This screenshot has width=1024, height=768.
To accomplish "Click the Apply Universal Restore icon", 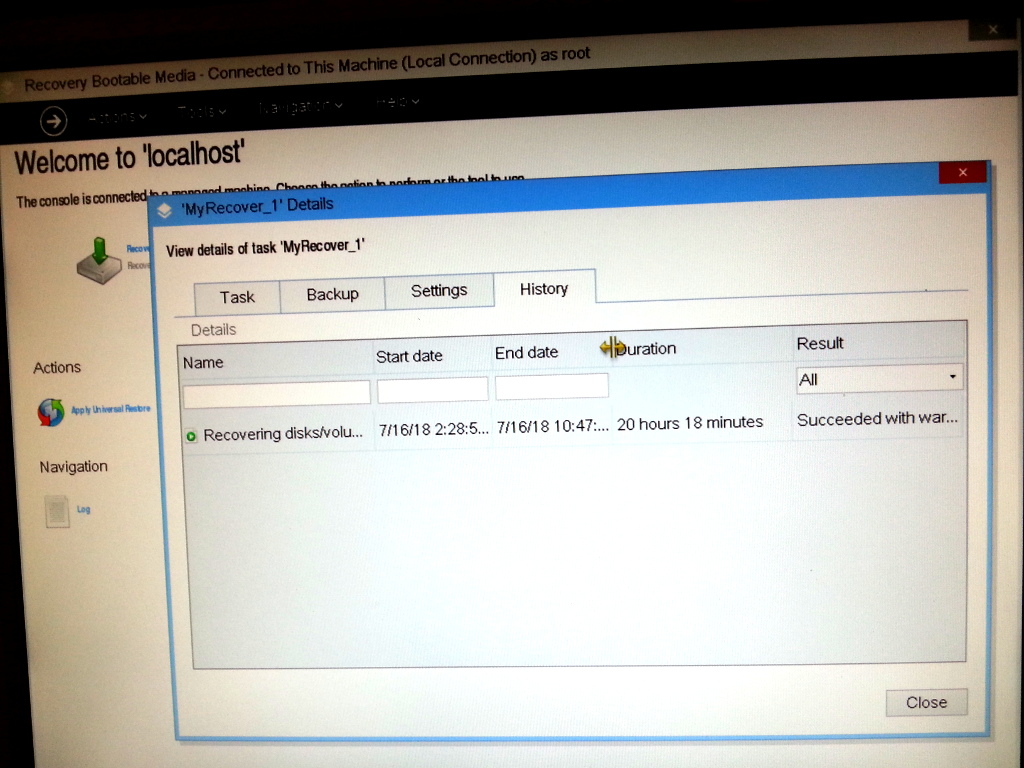I will point(51,412).
